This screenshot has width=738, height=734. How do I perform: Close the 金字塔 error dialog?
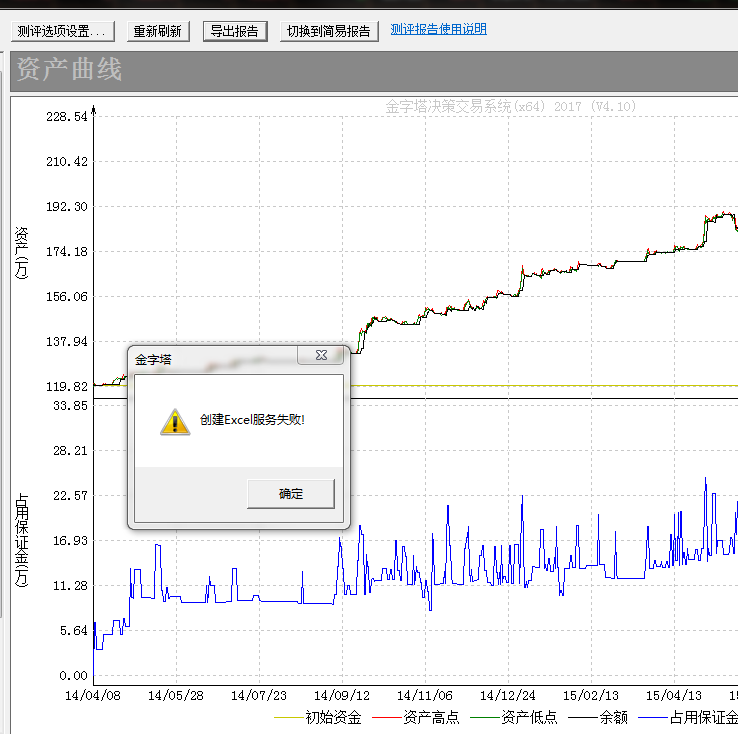click(321, 355)
